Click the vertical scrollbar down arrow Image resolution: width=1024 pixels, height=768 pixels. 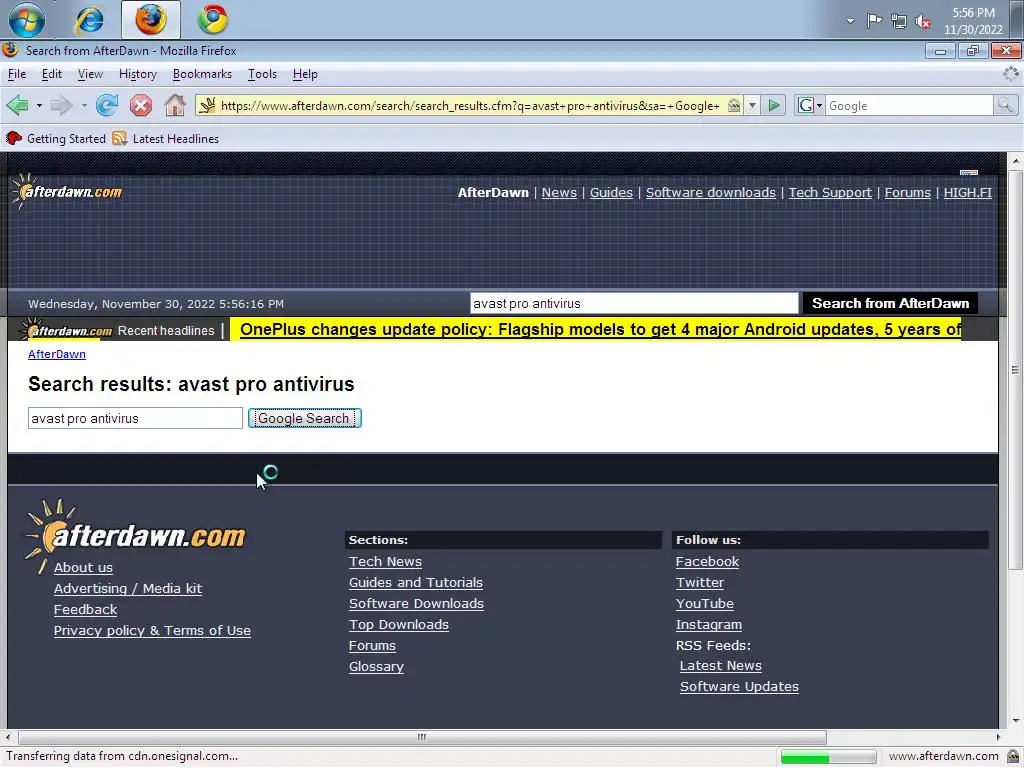coord(1016,722)
